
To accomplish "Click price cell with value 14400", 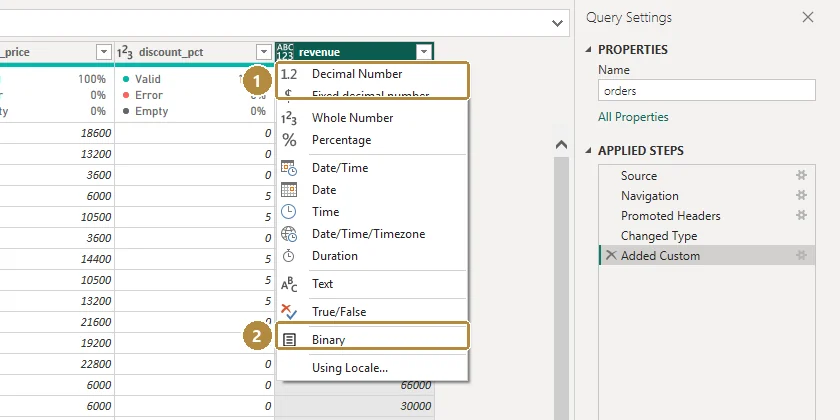I will click(57, 259).
